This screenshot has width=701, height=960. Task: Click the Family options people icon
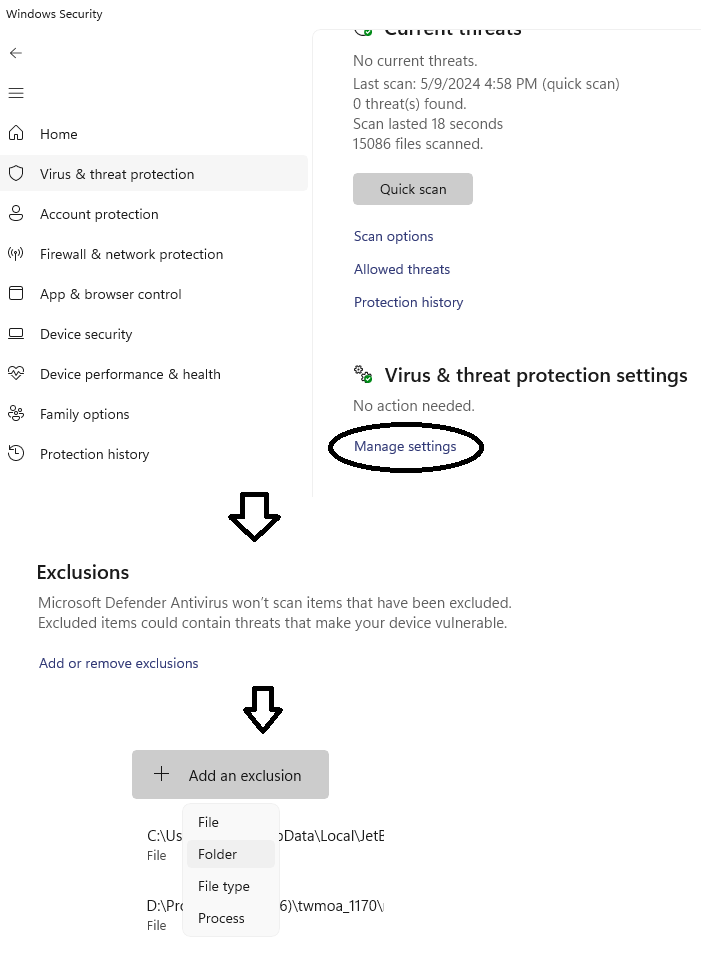pyautogui.click(x=16, y=413)
